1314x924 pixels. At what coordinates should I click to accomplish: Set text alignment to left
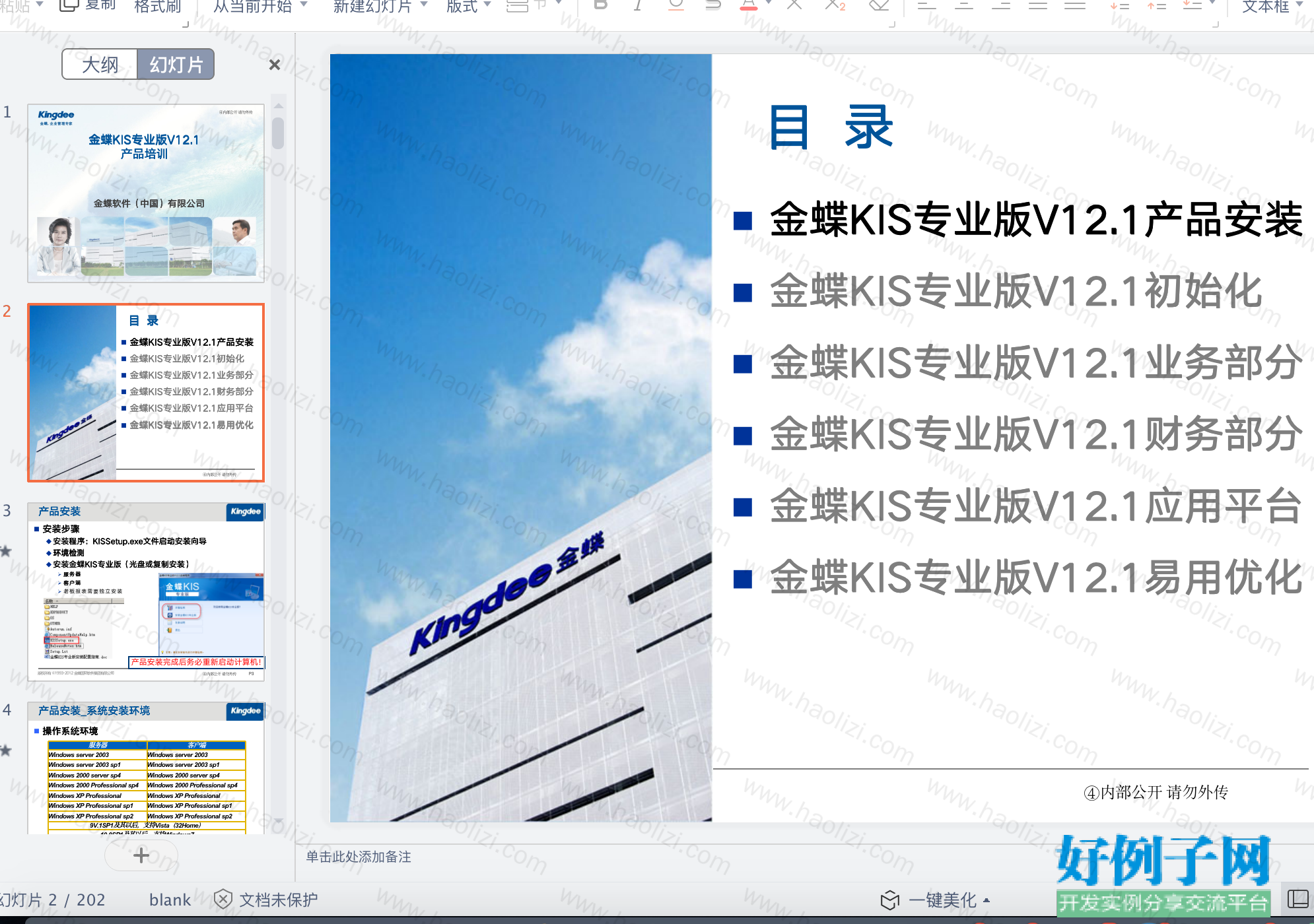(x=926, y=5)
